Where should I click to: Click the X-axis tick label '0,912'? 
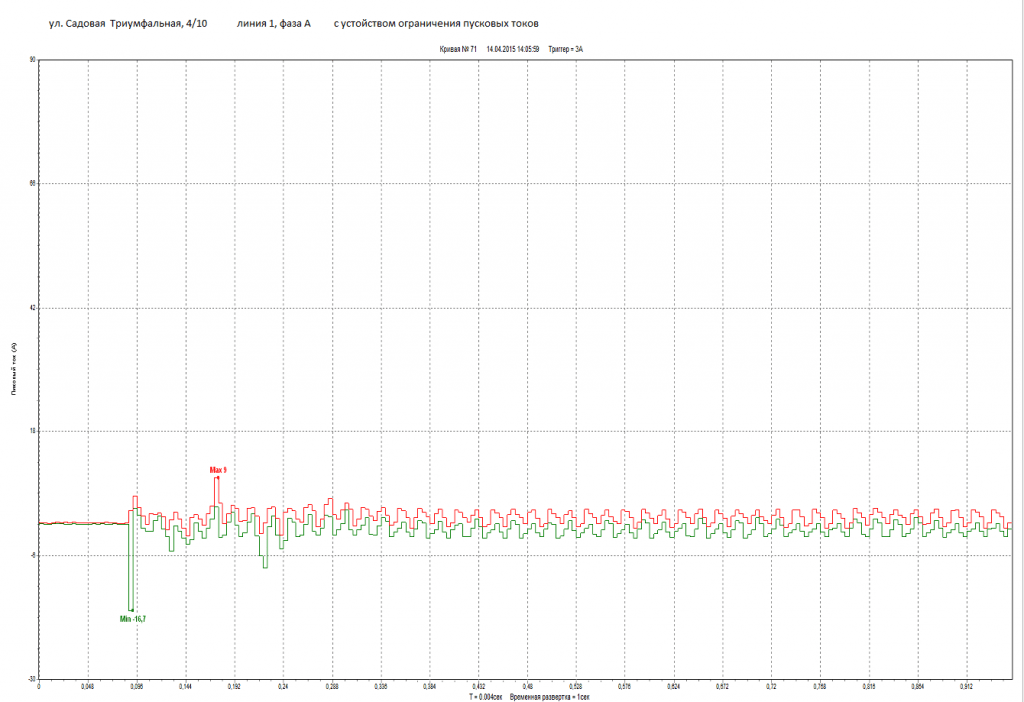point(967,687)
